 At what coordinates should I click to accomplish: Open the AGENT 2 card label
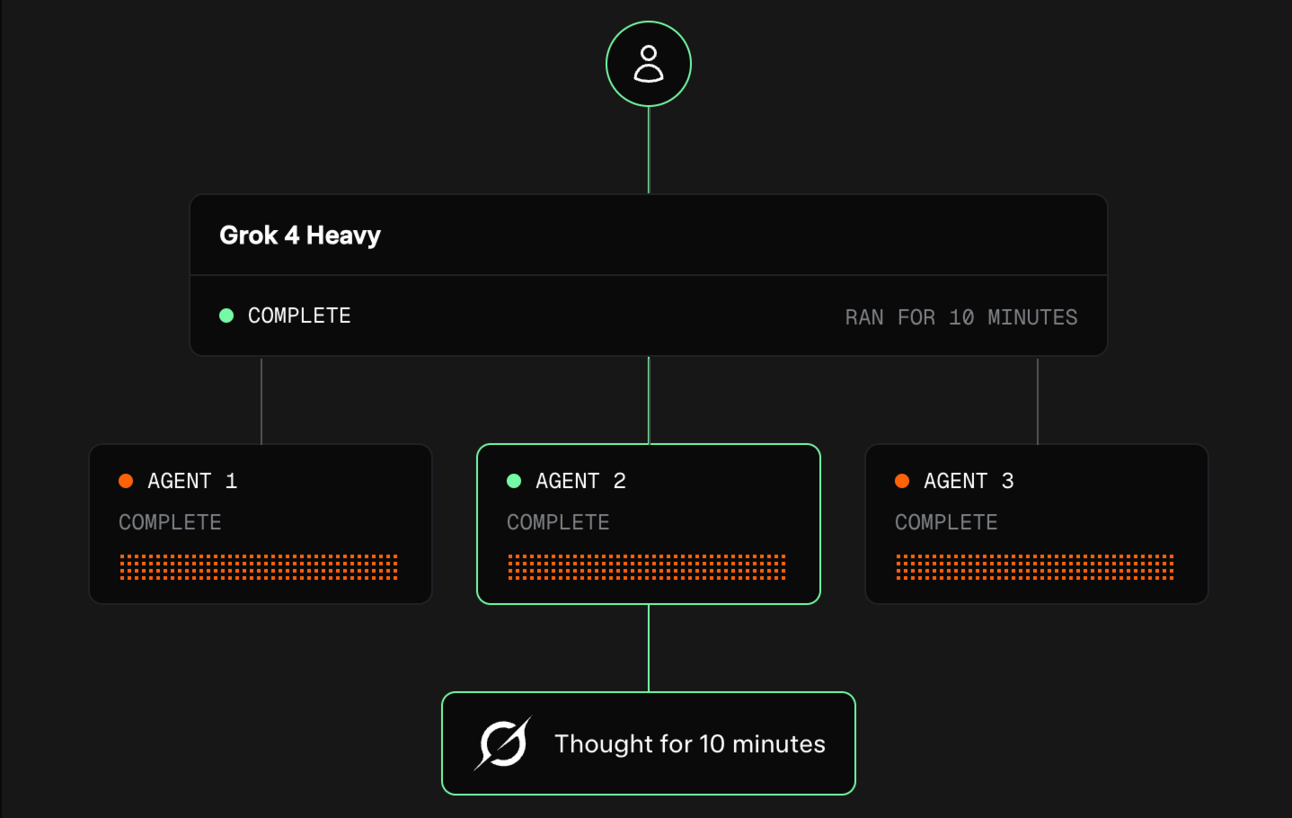tap(580, 481)
